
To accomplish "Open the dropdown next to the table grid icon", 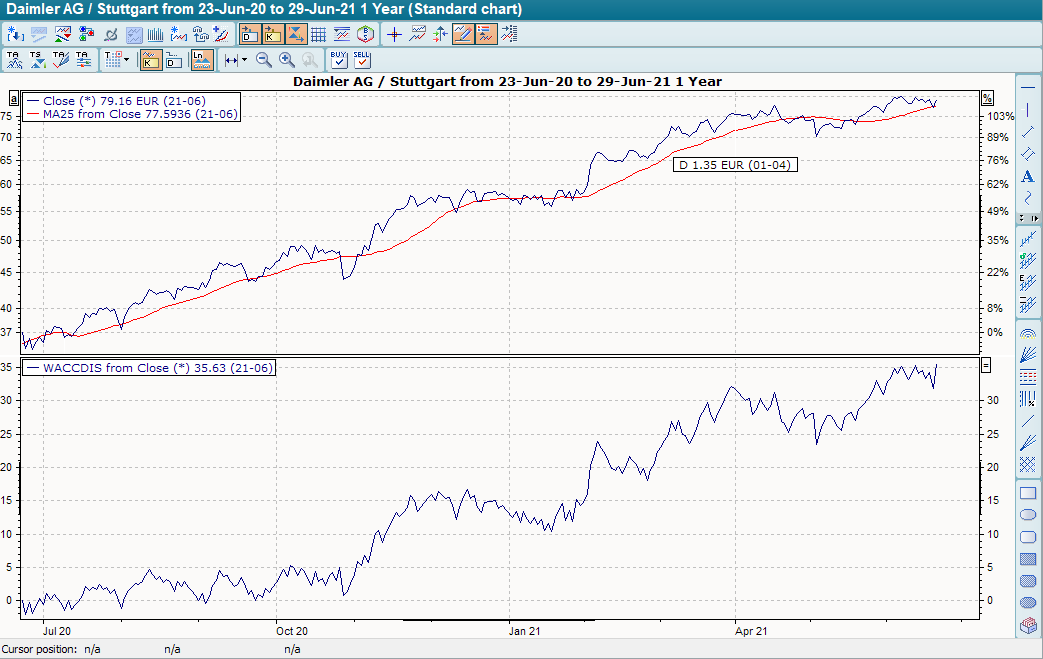I will pos(126,60).
